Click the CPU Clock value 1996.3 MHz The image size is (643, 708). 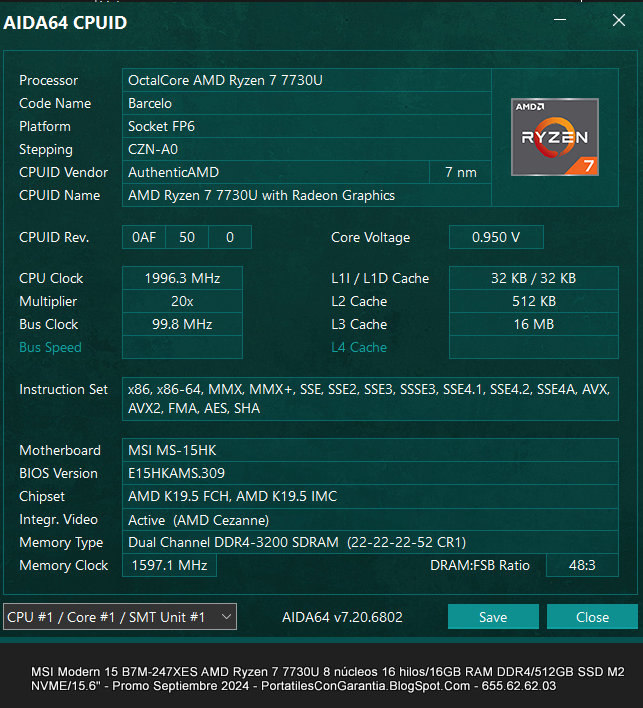tap(182, 278)
